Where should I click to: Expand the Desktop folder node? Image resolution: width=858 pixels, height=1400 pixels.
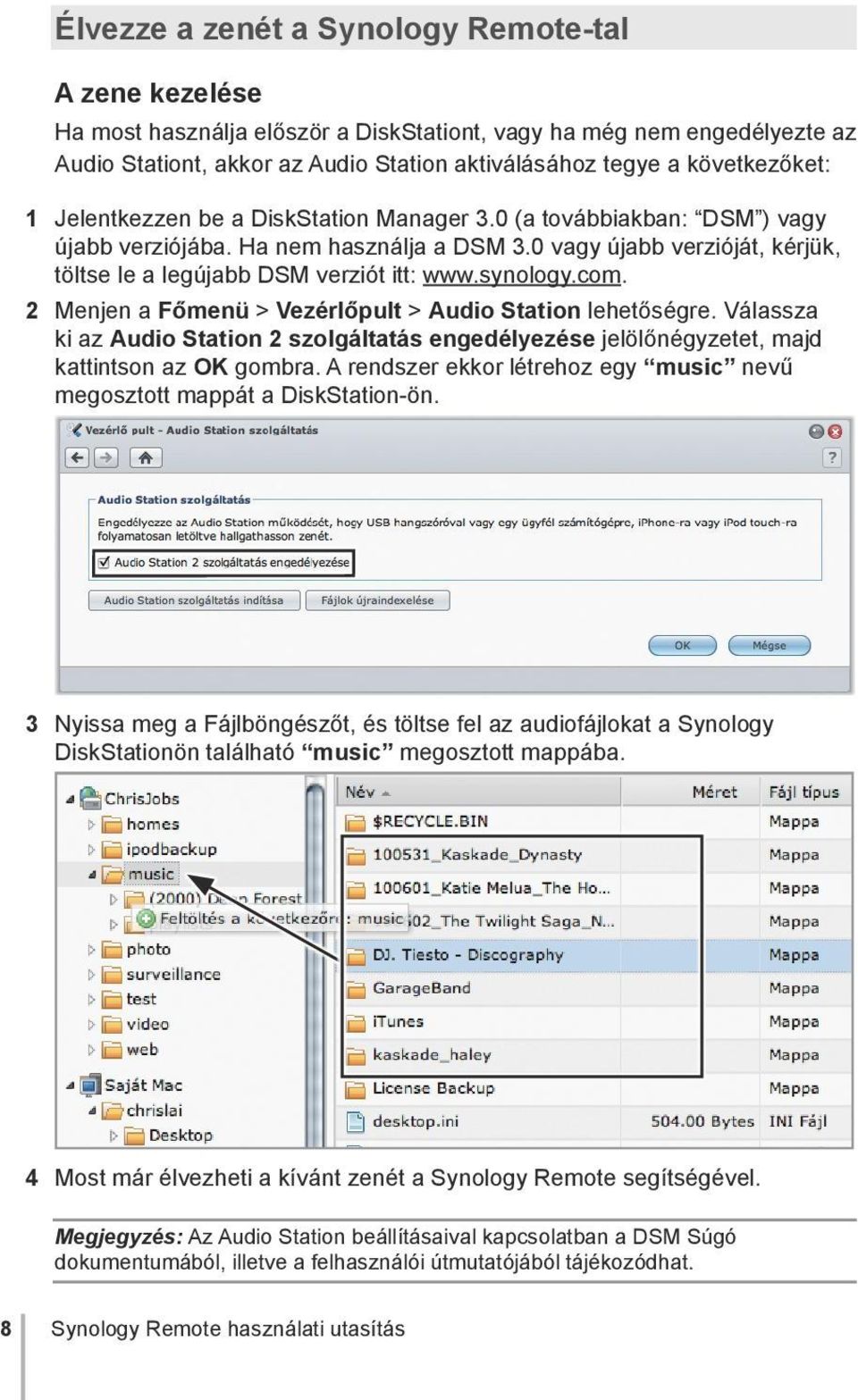(114, 1136)
